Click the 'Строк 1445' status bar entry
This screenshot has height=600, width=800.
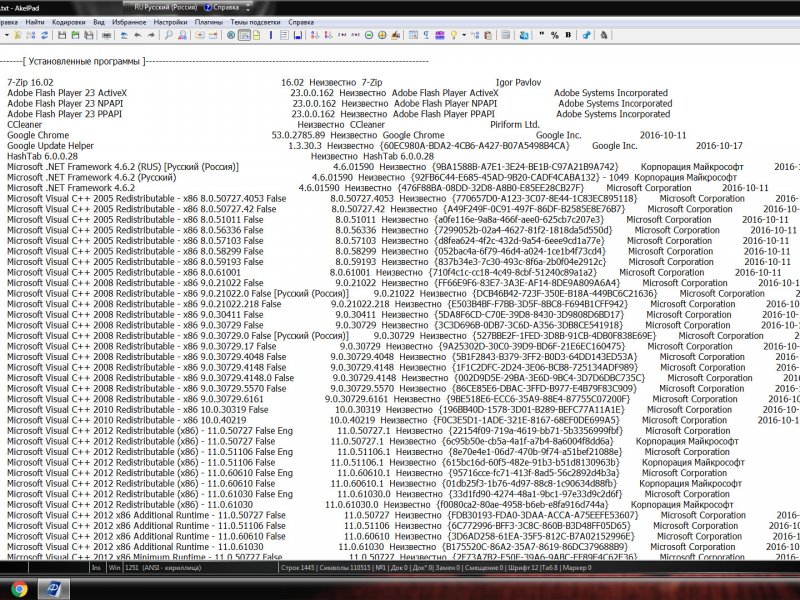point(298,567)
